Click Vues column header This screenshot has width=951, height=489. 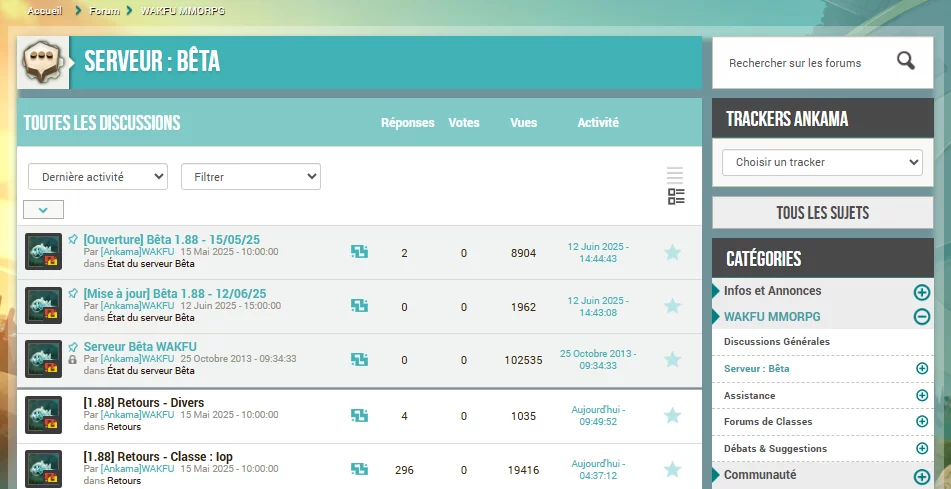(x=523, y=123)
